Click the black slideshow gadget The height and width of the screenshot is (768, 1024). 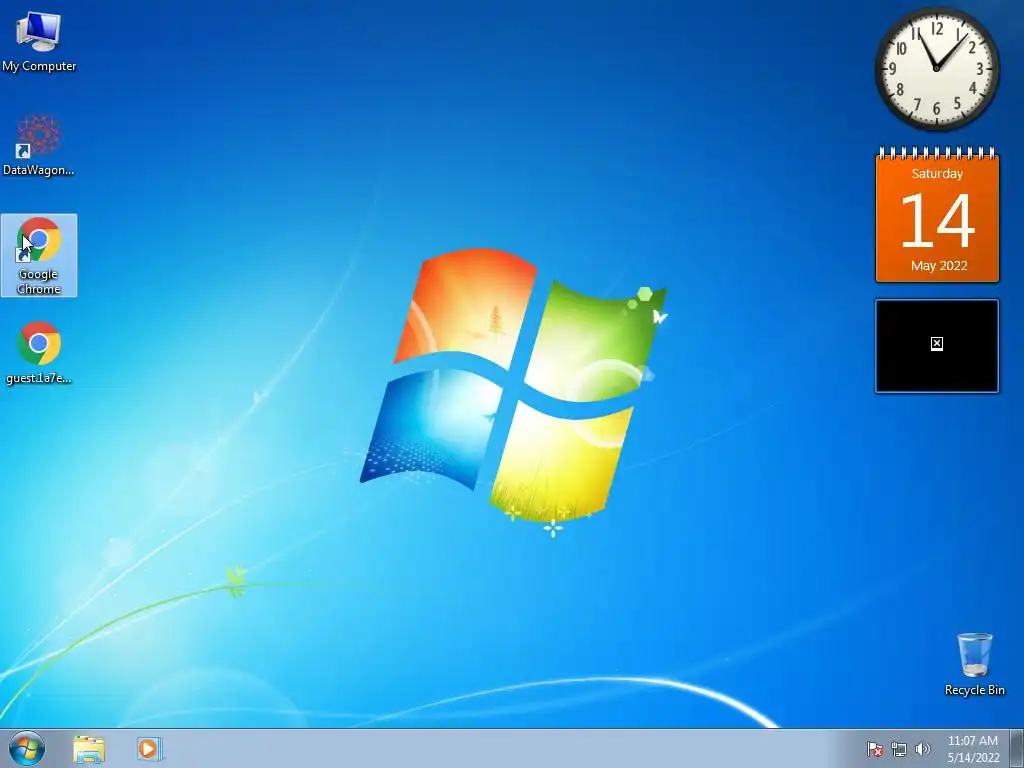pyautogui.click(x=937, y=346)
